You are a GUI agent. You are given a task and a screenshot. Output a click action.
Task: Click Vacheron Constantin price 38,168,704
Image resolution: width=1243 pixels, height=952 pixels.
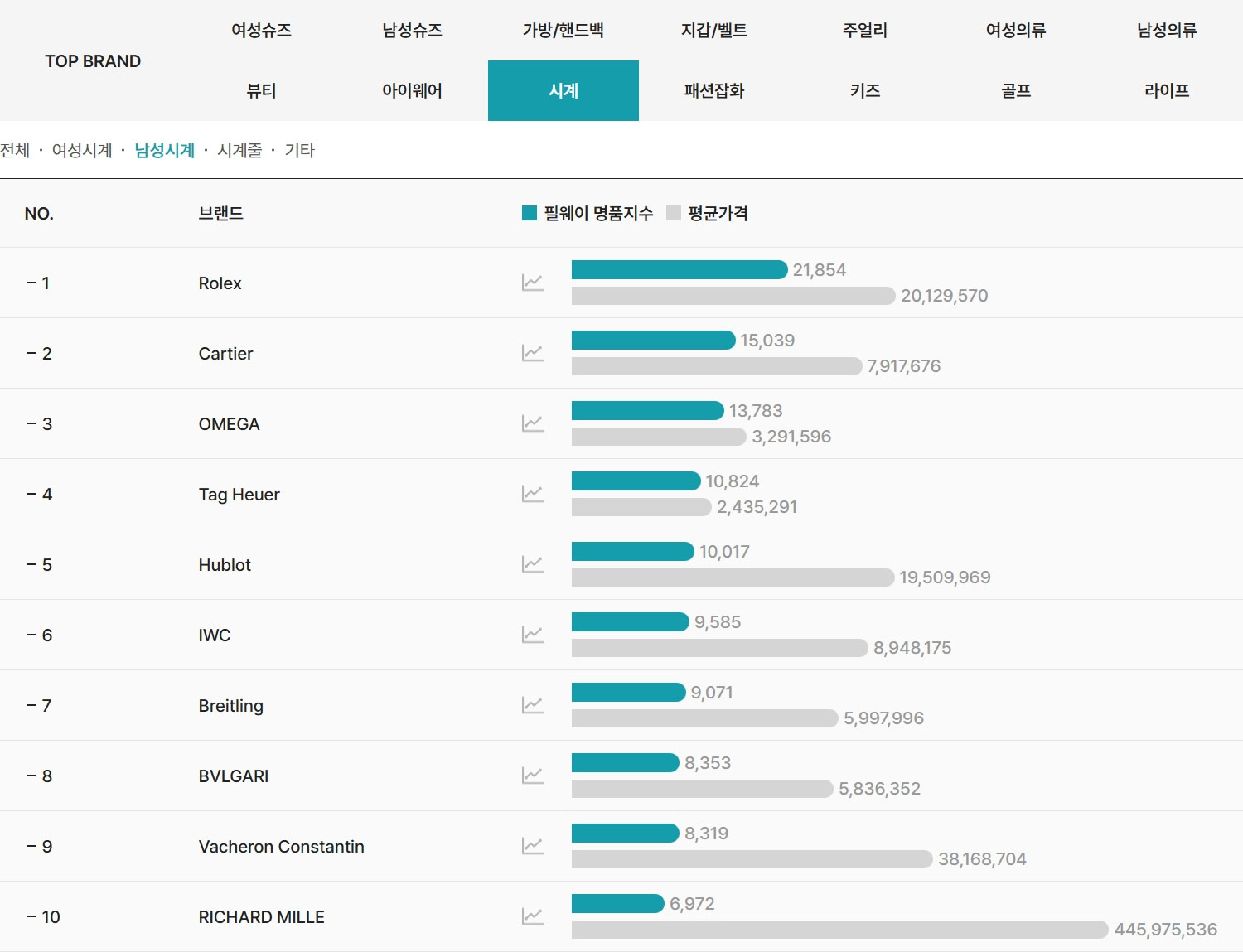pos(982,859)
